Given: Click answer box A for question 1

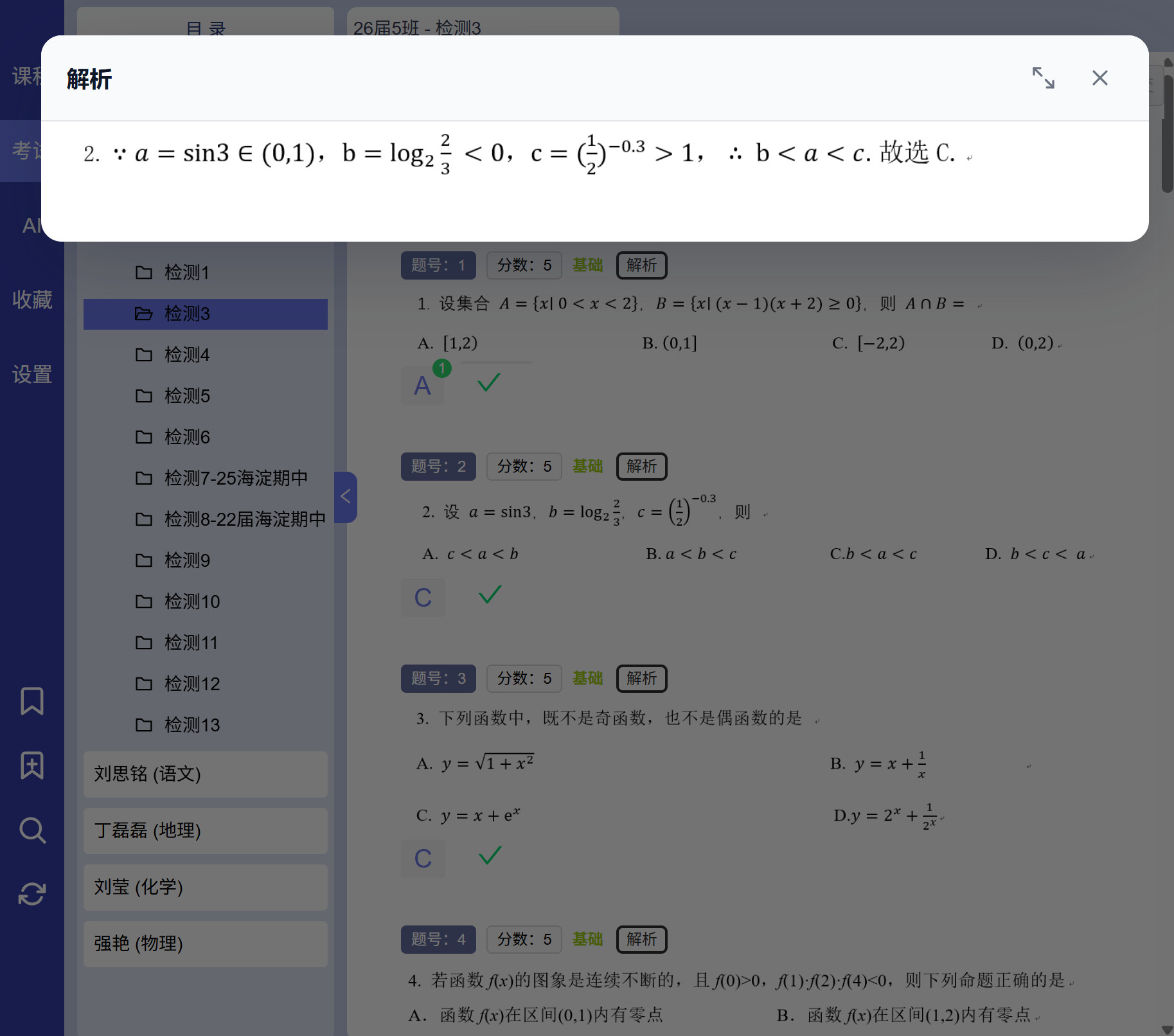Looking at the screenshot, I should 422,386.
